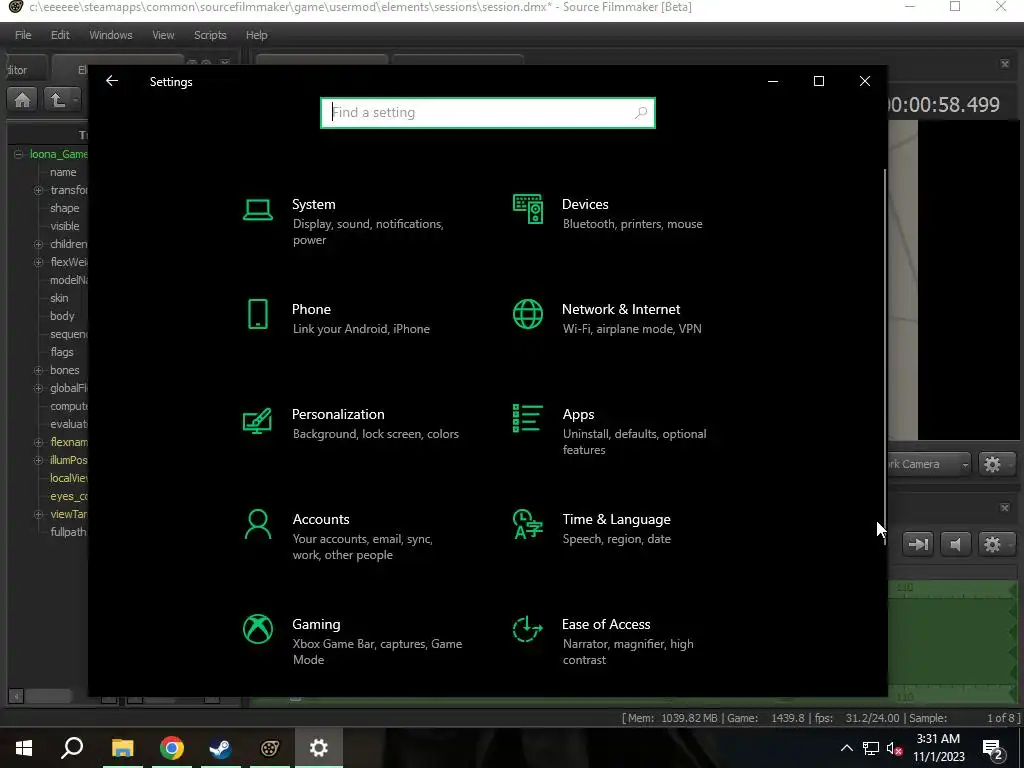The height and width of the screenshot is (768, 1024).
Task: Close the timeline panel with X
Action: [1004, 507]
